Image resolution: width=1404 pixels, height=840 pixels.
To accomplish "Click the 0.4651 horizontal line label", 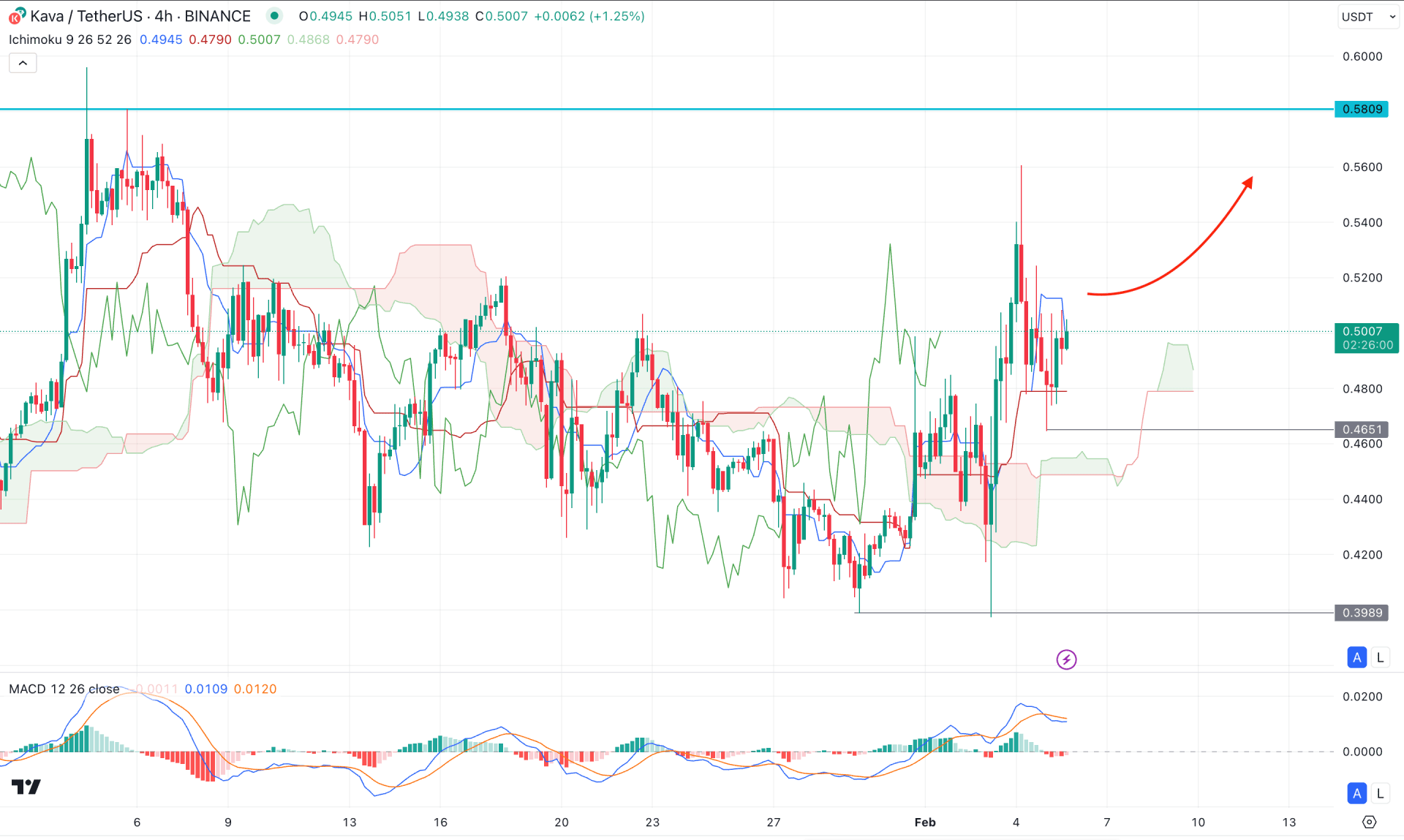I will (x=1362, y=429).
